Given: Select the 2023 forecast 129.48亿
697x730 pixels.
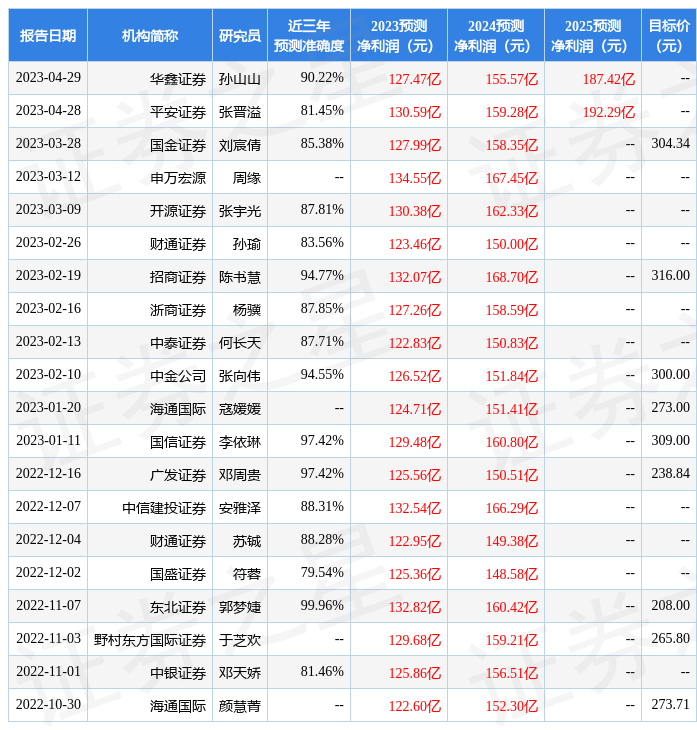Looking at the screenshot, I should coord(415,442).
